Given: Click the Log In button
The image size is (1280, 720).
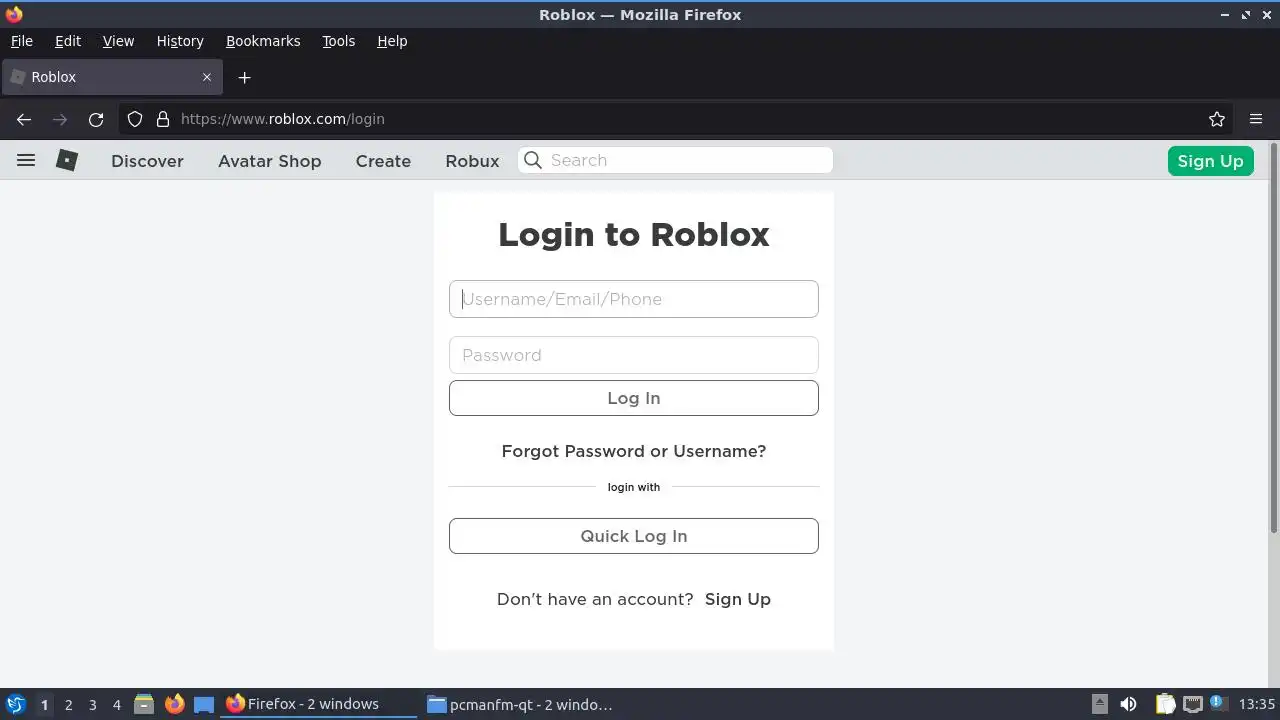Looking at the screenshot, I should (634, 398).
